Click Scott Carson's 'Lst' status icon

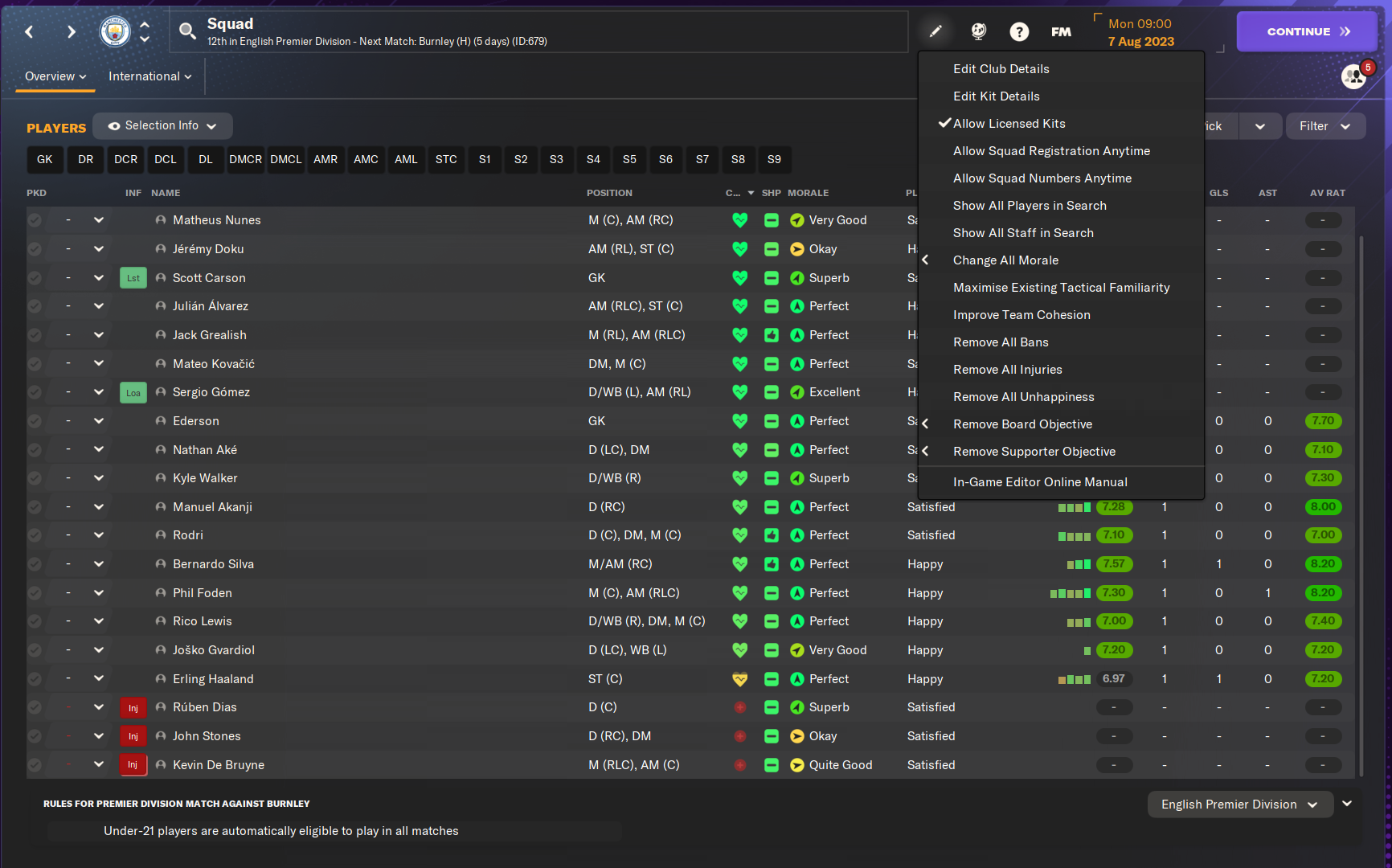tap(133, 277)
